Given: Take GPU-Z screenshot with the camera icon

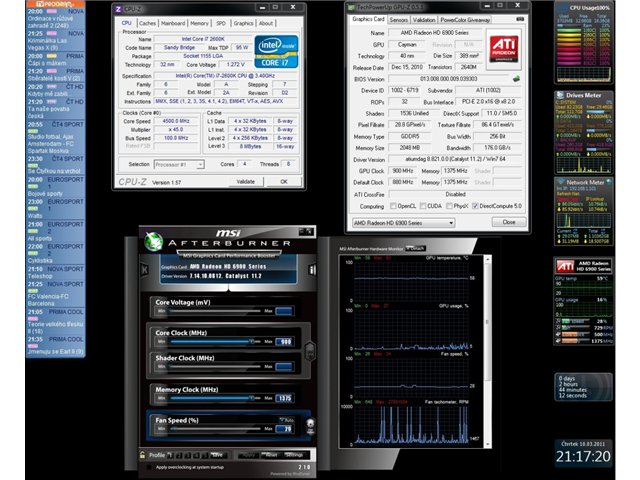Looking at the screenshot, I should [520, 20].
